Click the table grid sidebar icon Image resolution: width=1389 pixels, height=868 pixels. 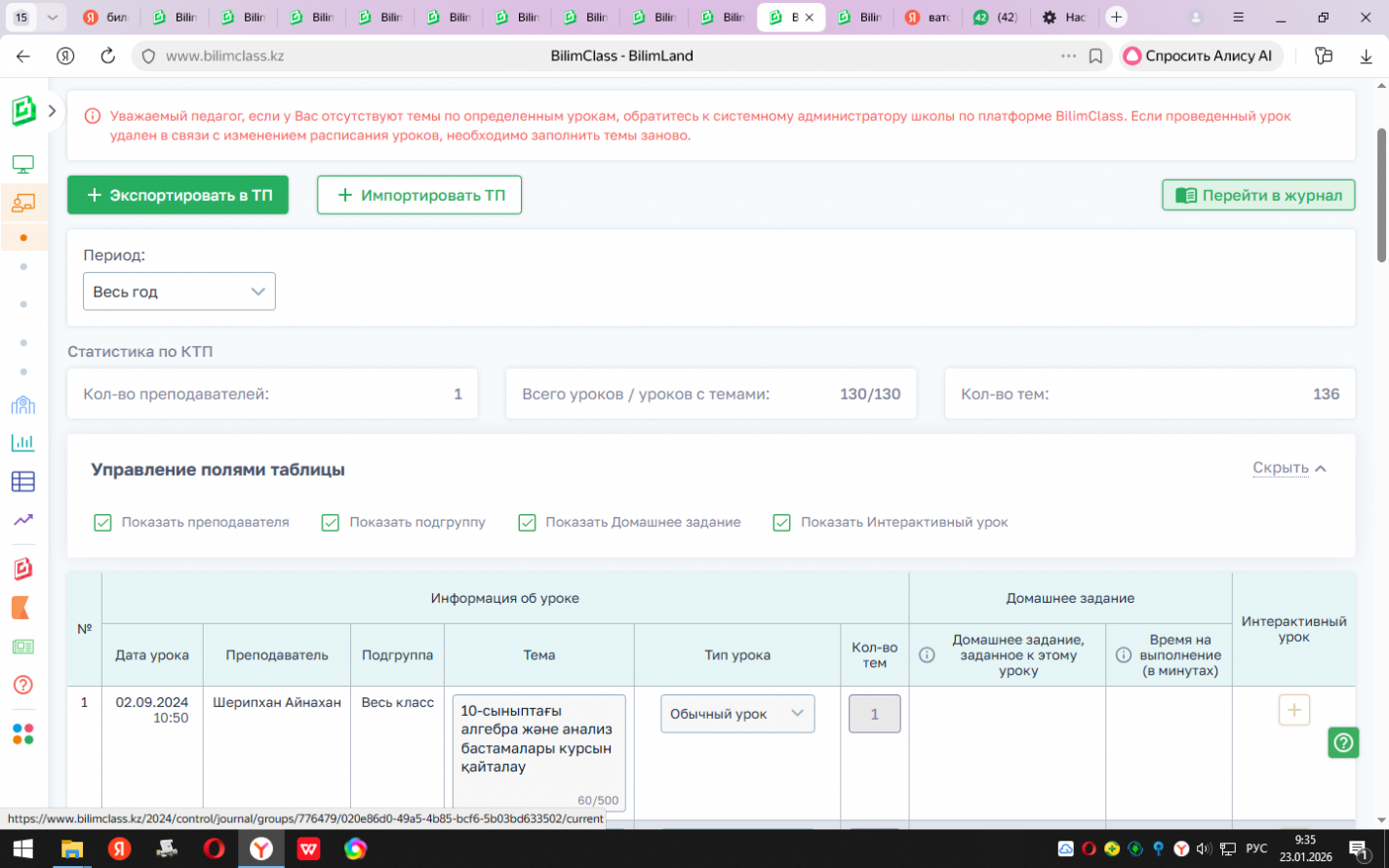(22, 481)
